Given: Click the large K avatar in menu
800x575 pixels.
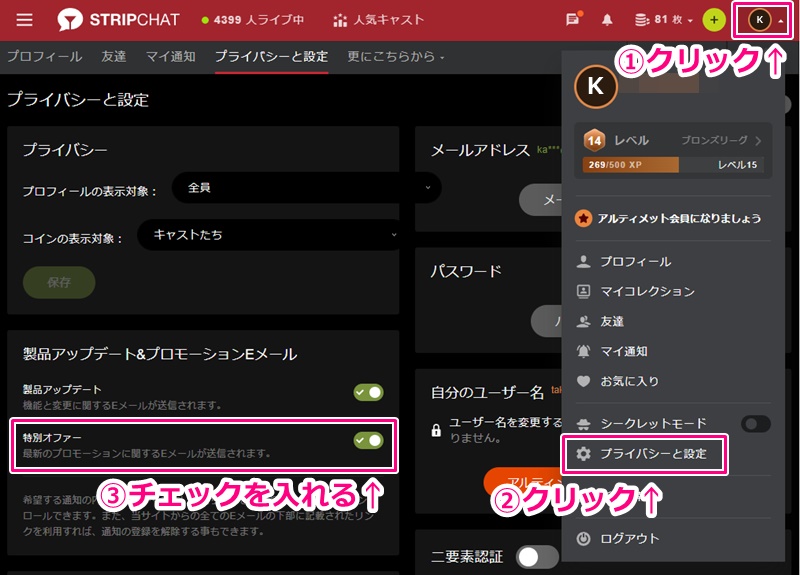Looking at the screenshot, I should 595,87.
